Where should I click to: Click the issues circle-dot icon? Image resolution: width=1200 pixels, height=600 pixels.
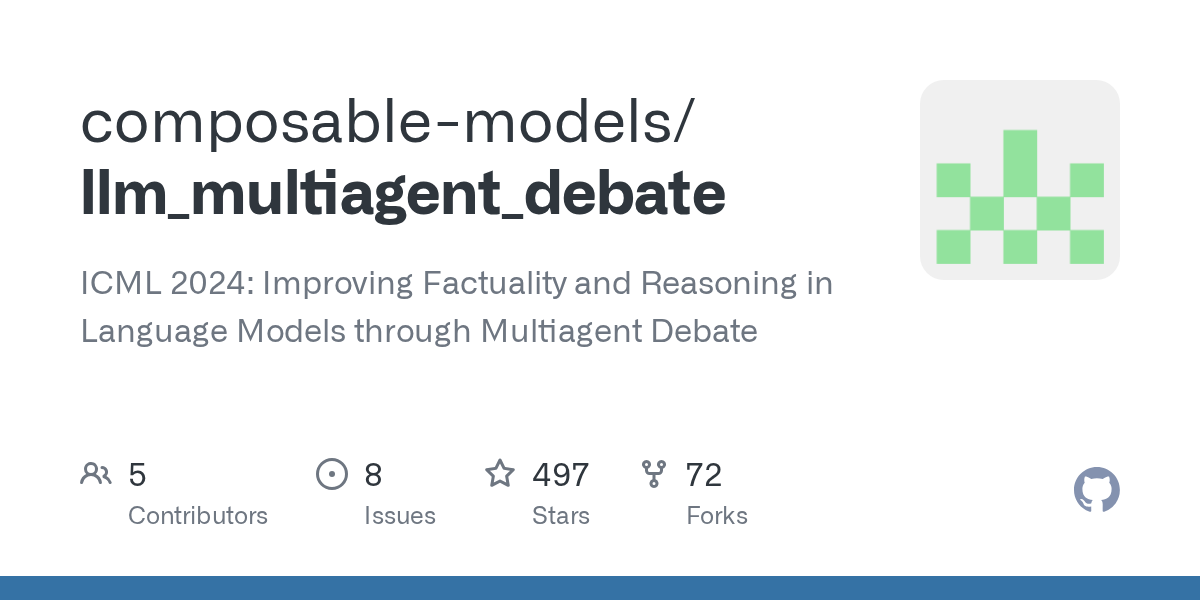(331, 474)
